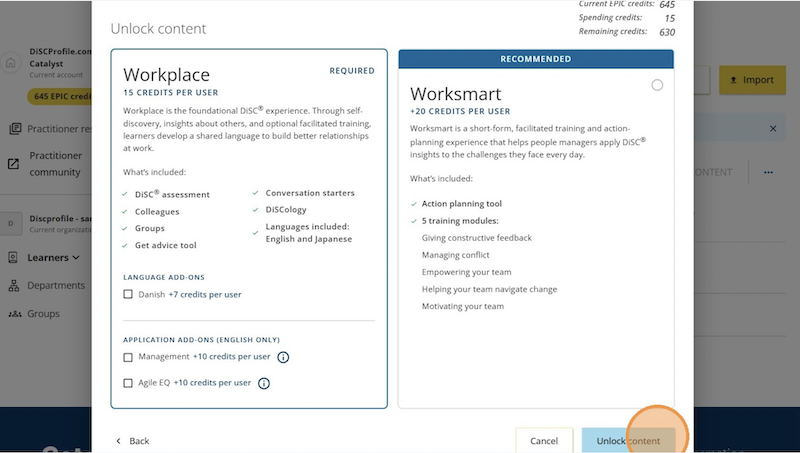The image size is (800, 453).
Task: Click the Discprofile organization name in sidebar
Action: (60, 218)
